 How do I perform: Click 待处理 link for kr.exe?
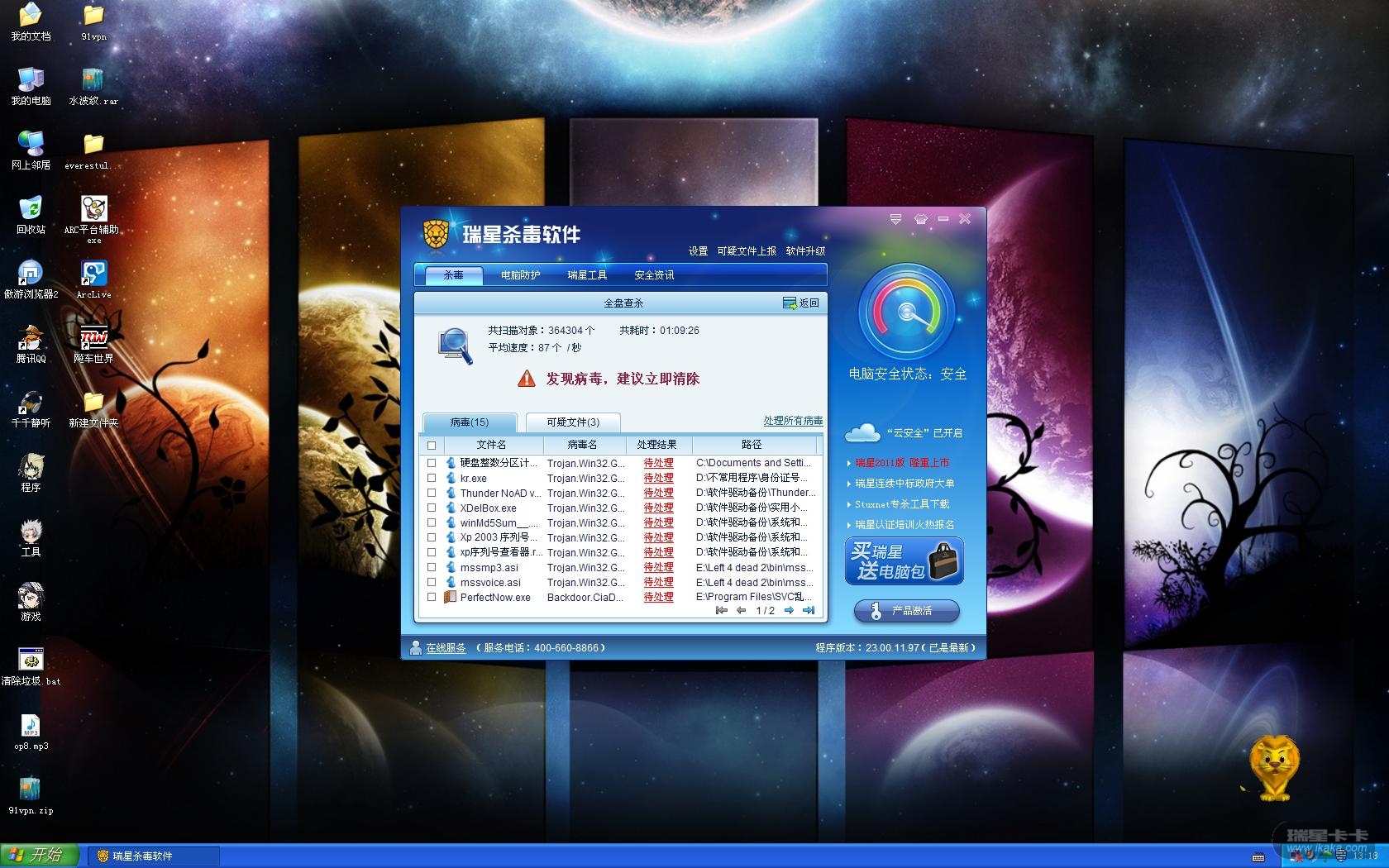[x=659, y=478]
